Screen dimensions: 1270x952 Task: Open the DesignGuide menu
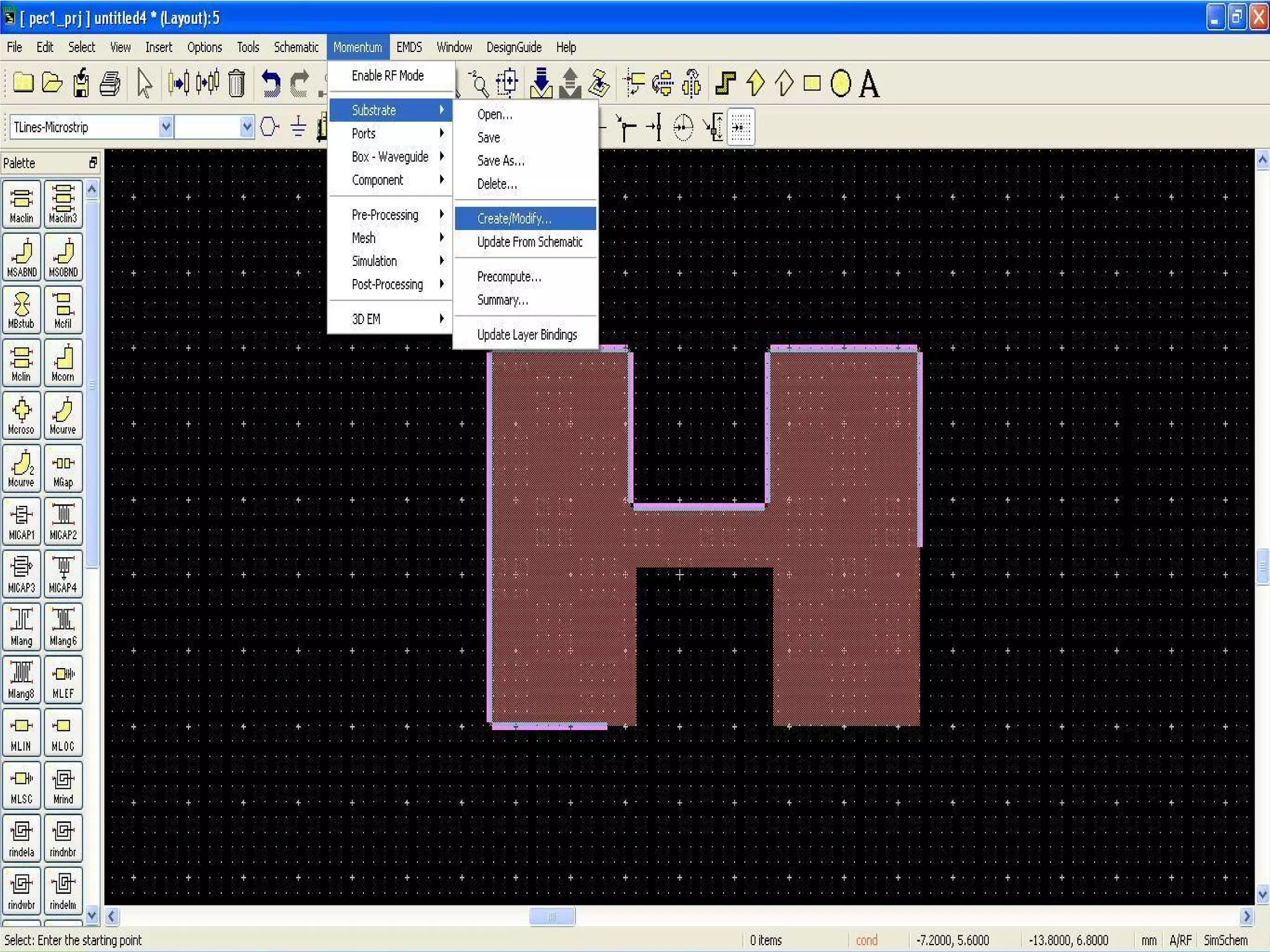tap(513, 47)
